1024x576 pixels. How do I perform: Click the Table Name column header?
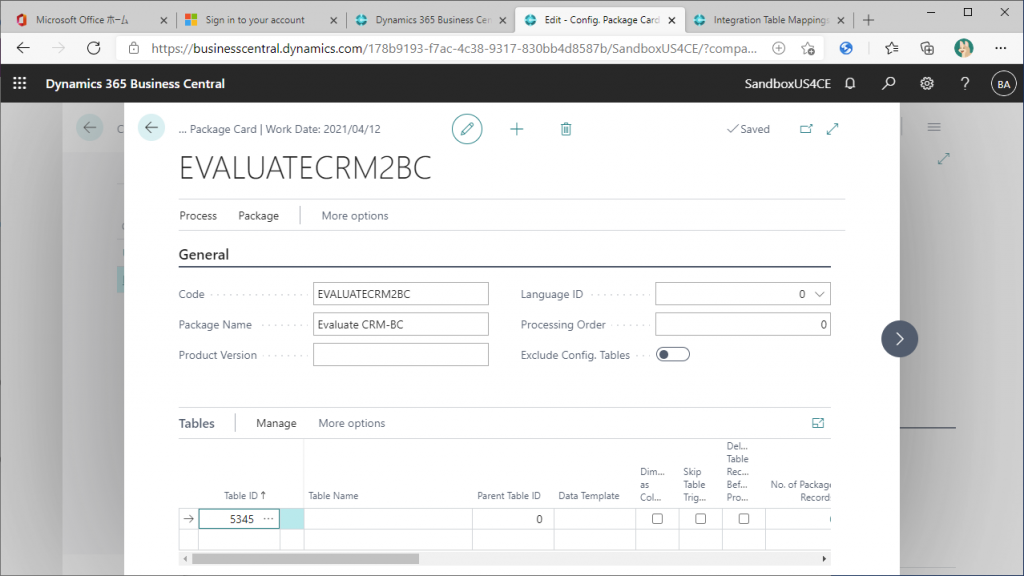point(333,496)
